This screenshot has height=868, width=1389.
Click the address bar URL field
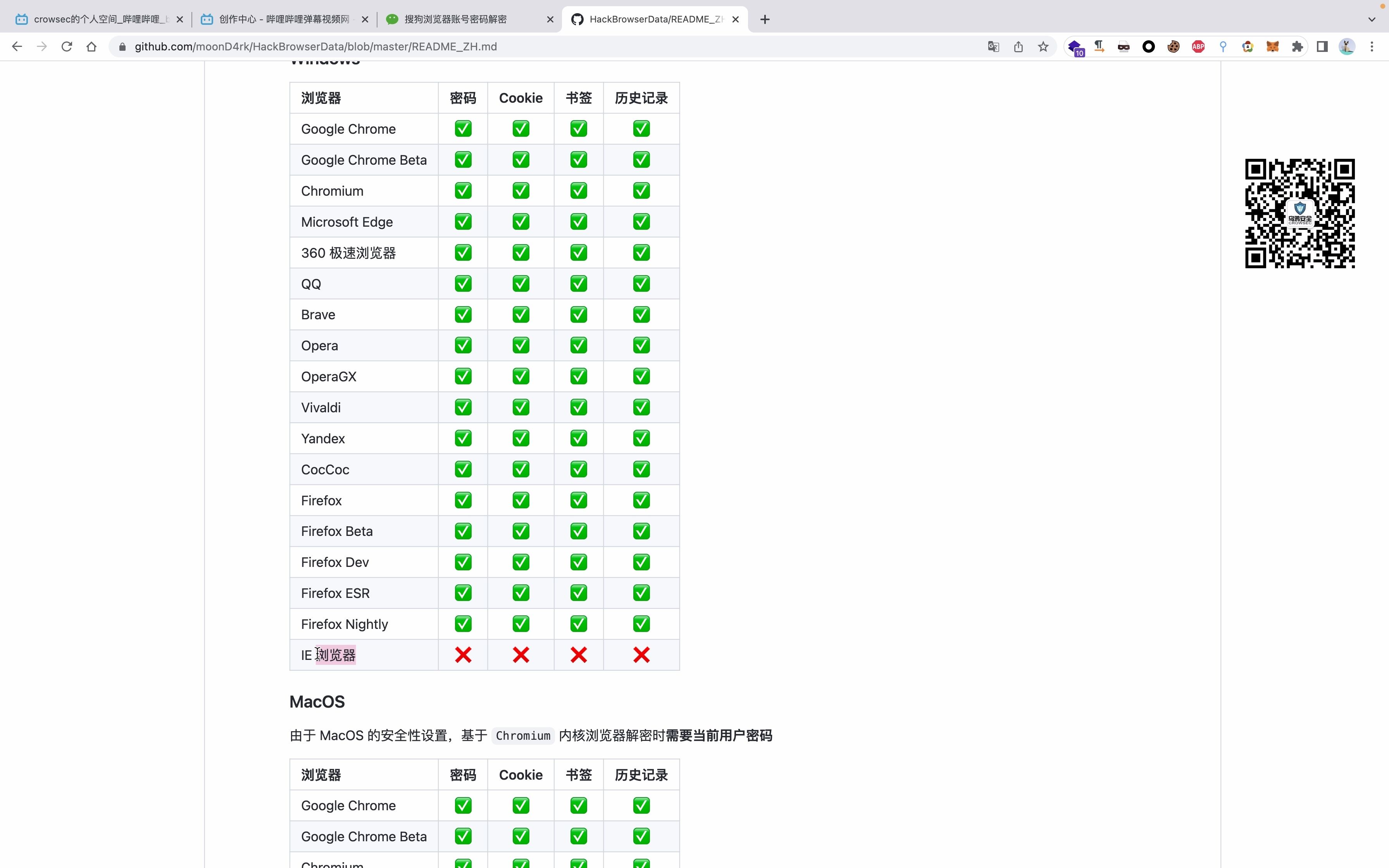click(x=545, y=46)
